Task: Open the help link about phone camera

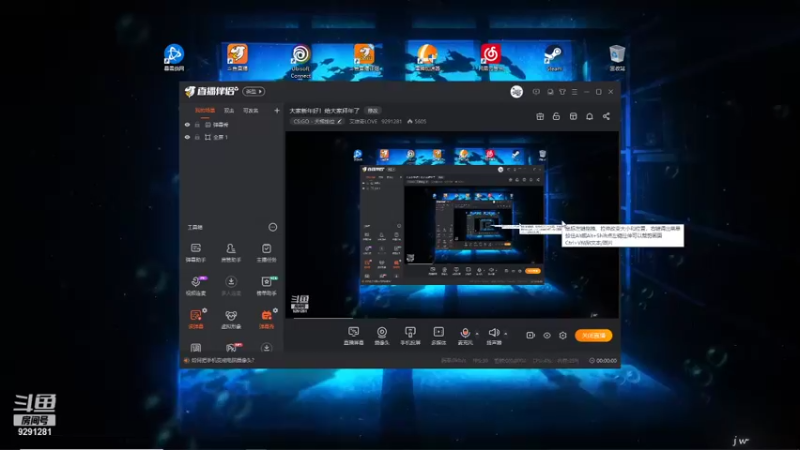Action: click(x=222, y=360)
